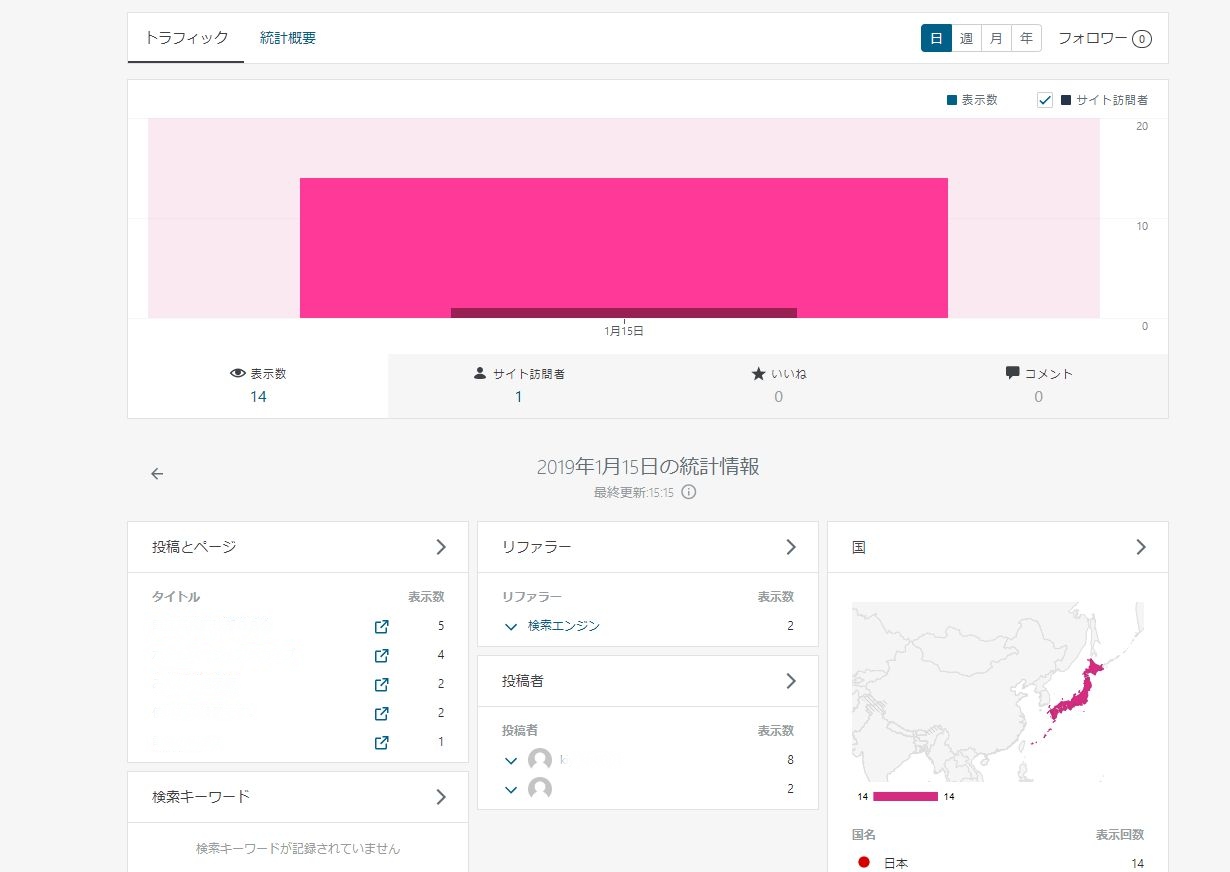Switch the period to 週
The height and width of the screenshot is (872, 1230).
[x=966, y=39]
